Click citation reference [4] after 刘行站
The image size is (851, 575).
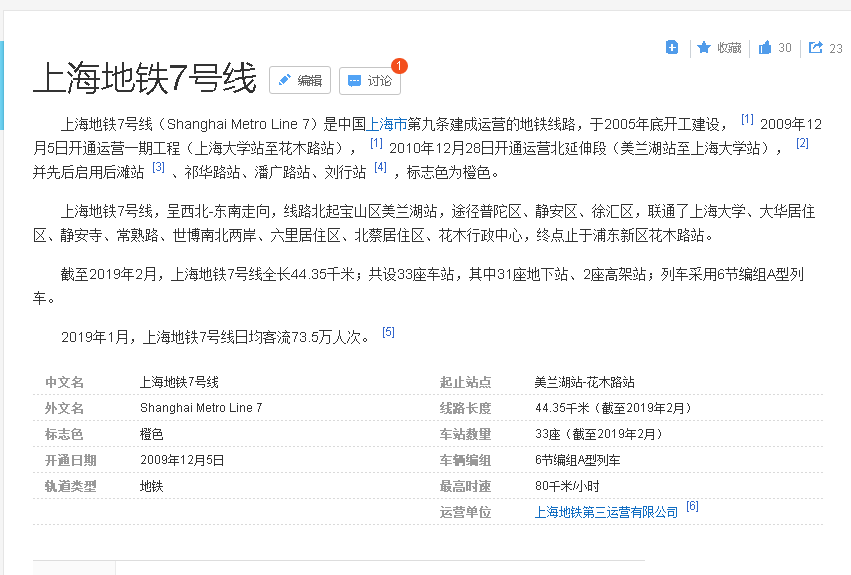click(380, 167)
